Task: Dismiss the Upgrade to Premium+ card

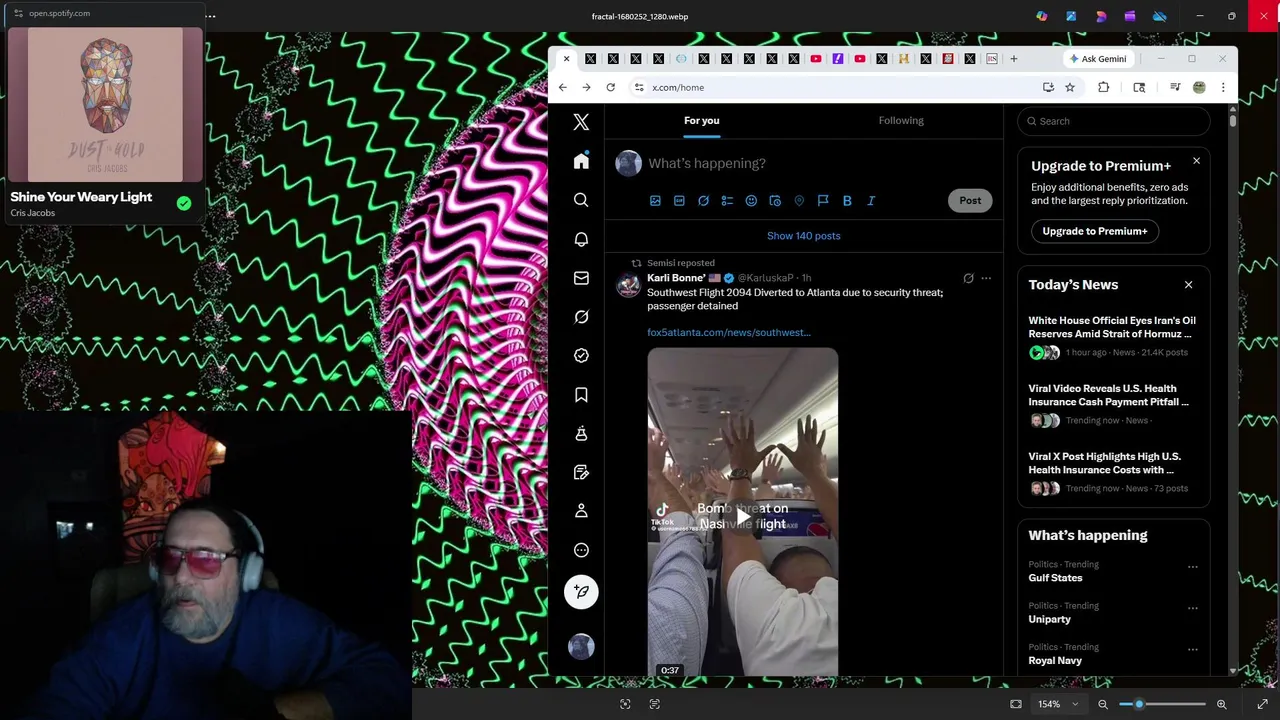Action: (1196, 161)
